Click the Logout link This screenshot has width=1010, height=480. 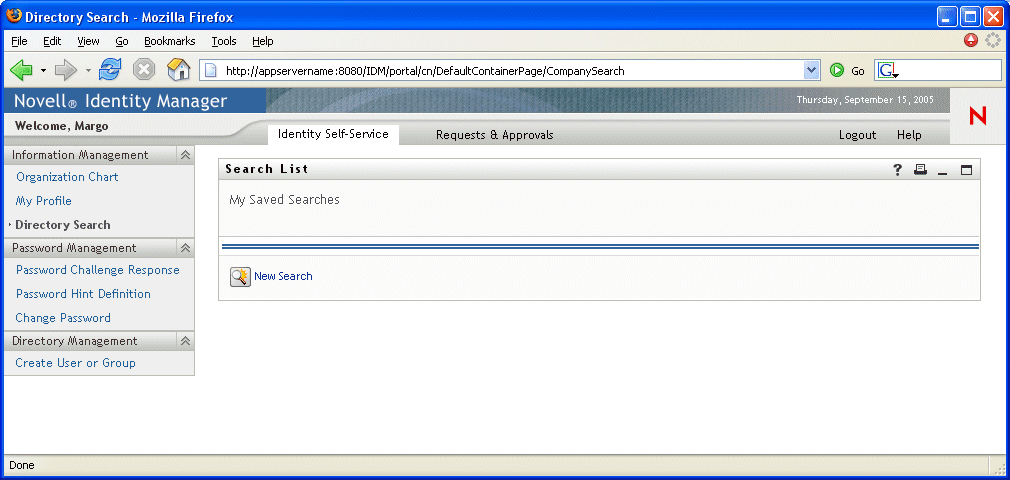tap(857, 135)
